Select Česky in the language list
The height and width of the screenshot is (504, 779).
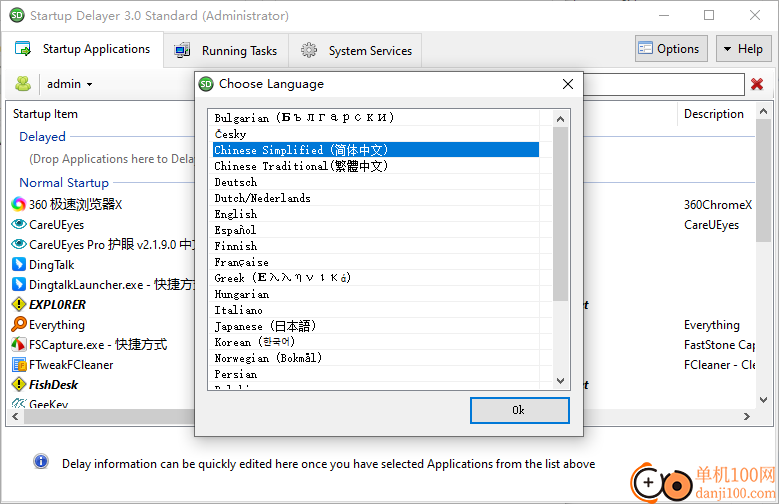[376, 134]
